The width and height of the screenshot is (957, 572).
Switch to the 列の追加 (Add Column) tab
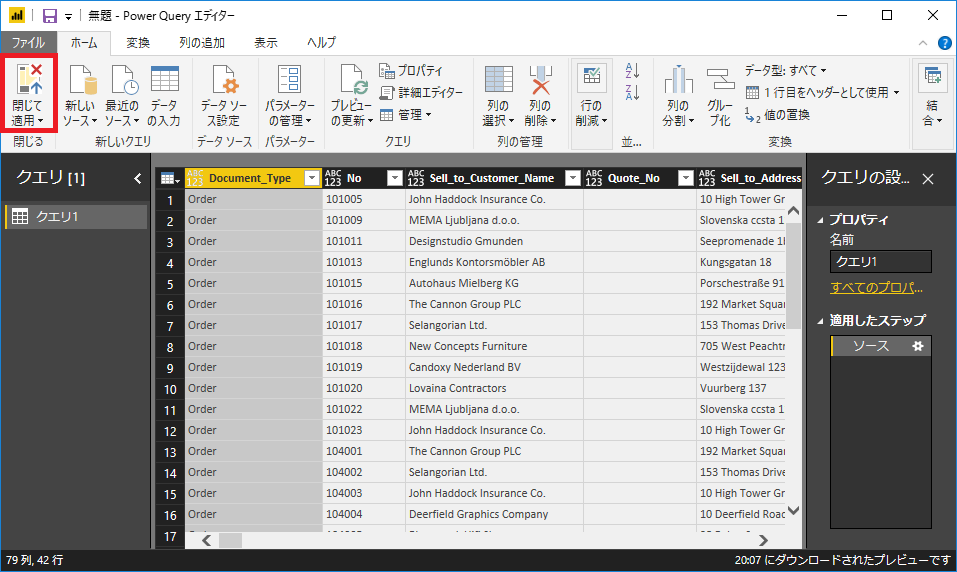[202, 43]
